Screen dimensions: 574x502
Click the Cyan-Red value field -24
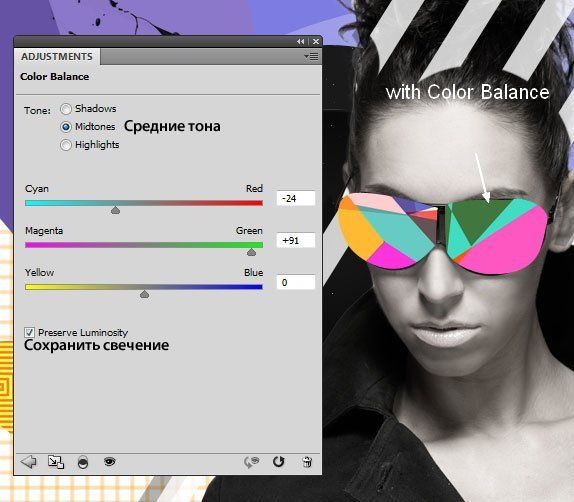pos(295,198)
